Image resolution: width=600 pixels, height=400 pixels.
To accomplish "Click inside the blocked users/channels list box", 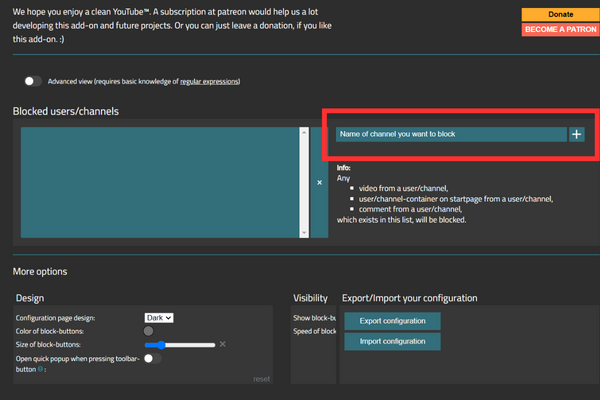I will pos(160,182).
